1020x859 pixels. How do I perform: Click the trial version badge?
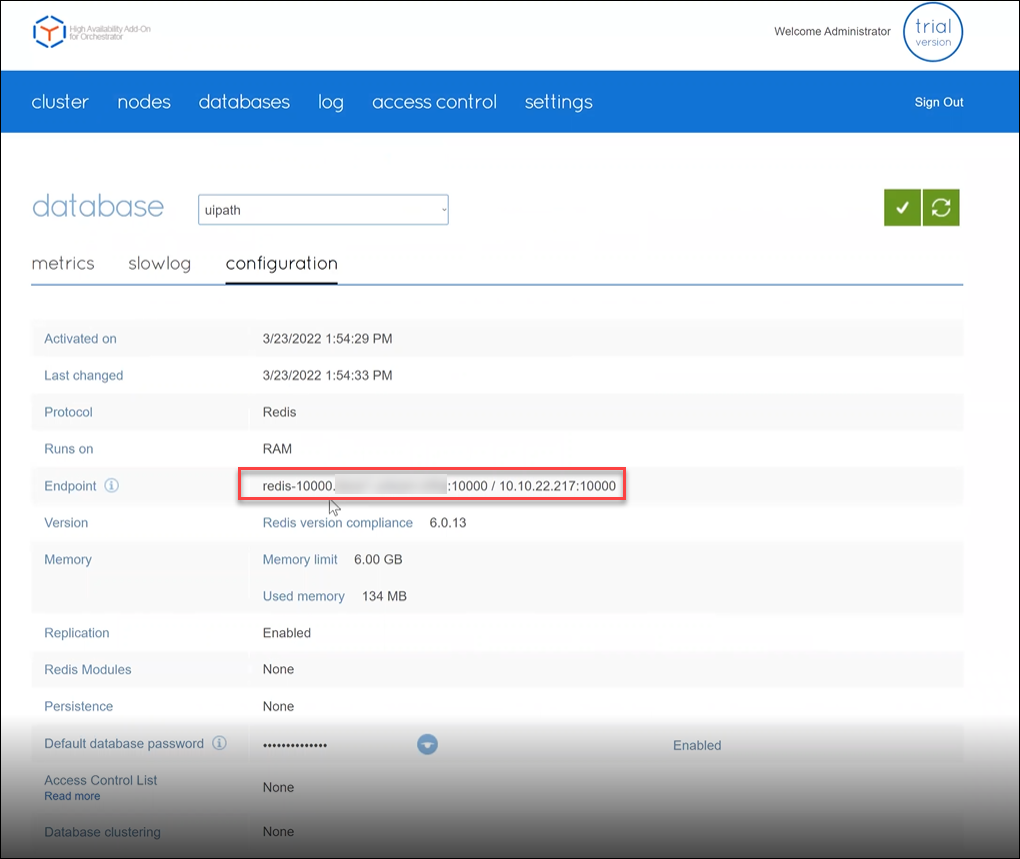pyautogui.click(x=933, y=32)
